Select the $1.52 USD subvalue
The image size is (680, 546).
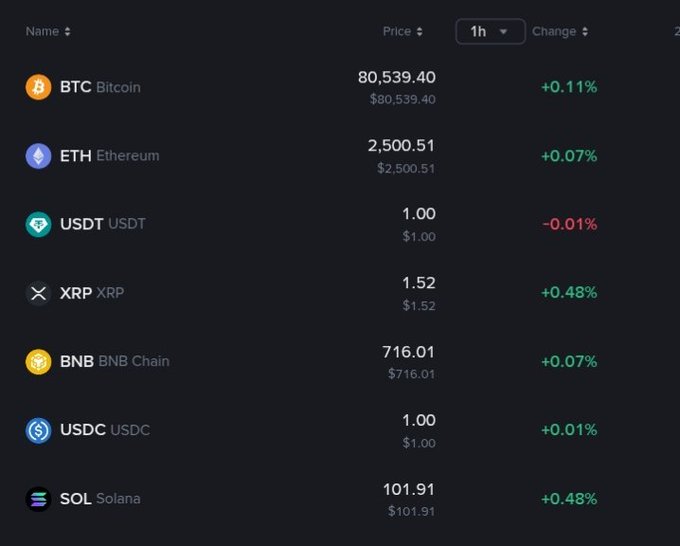[419, 305]
